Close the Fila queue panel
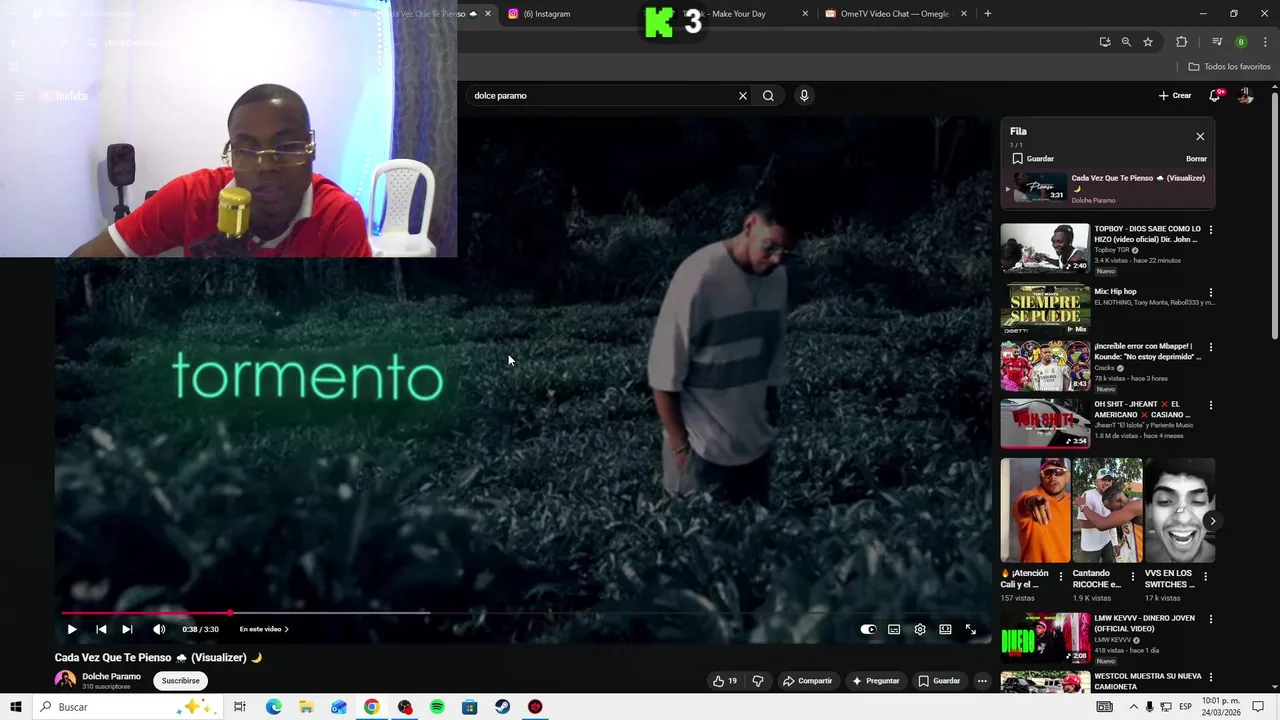1280x720 pixels. [1200, 136]
